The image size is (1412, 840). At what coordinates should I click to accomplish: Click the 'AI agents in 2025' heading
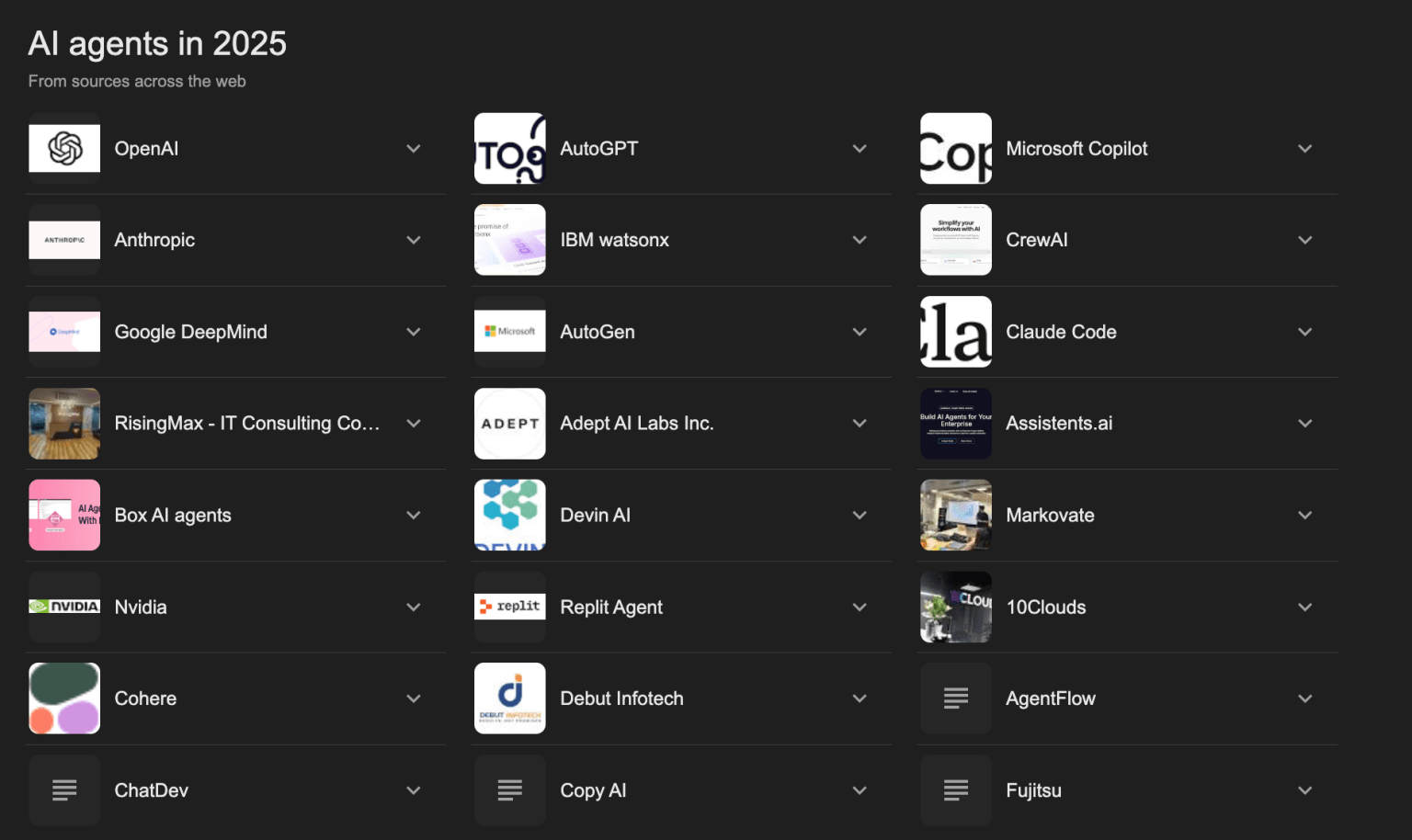[157, 43]
